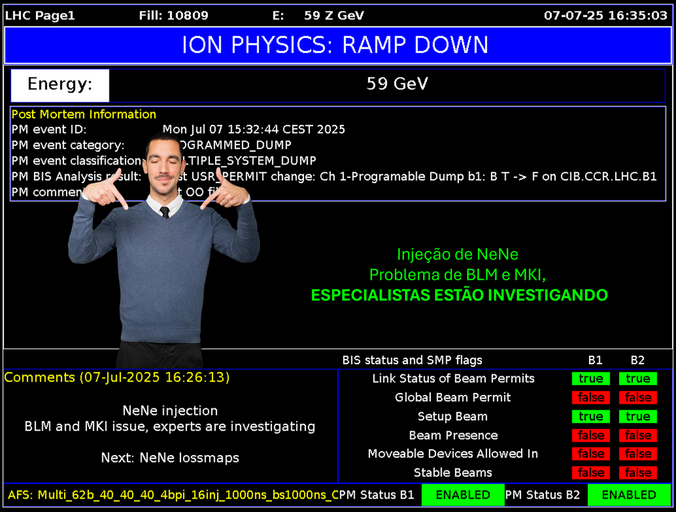Click the PM Status B1 ENABLED box
The image size is (676, 512).
coord(463,495)
